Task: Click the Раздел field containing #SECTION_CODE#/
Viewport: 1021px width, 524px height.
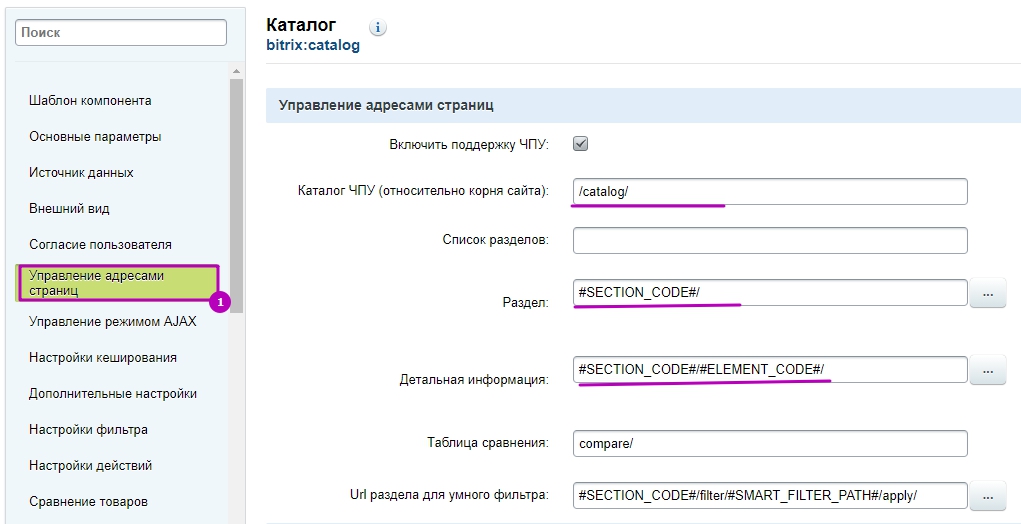Action: (770, 292)
